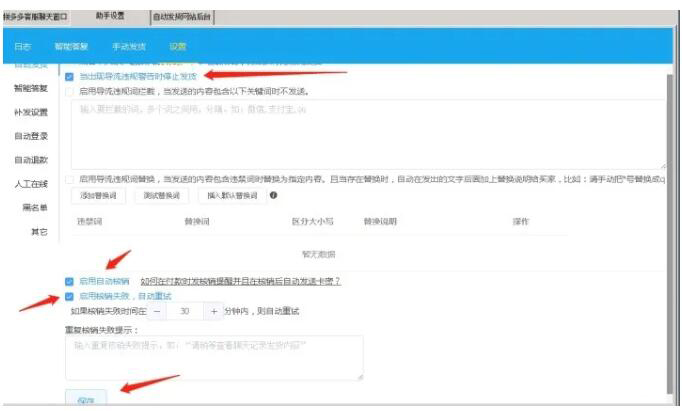Click the settings panel vertical scrollbar
Viewport: 682px width, 411px height.
(x=670, y=233)
